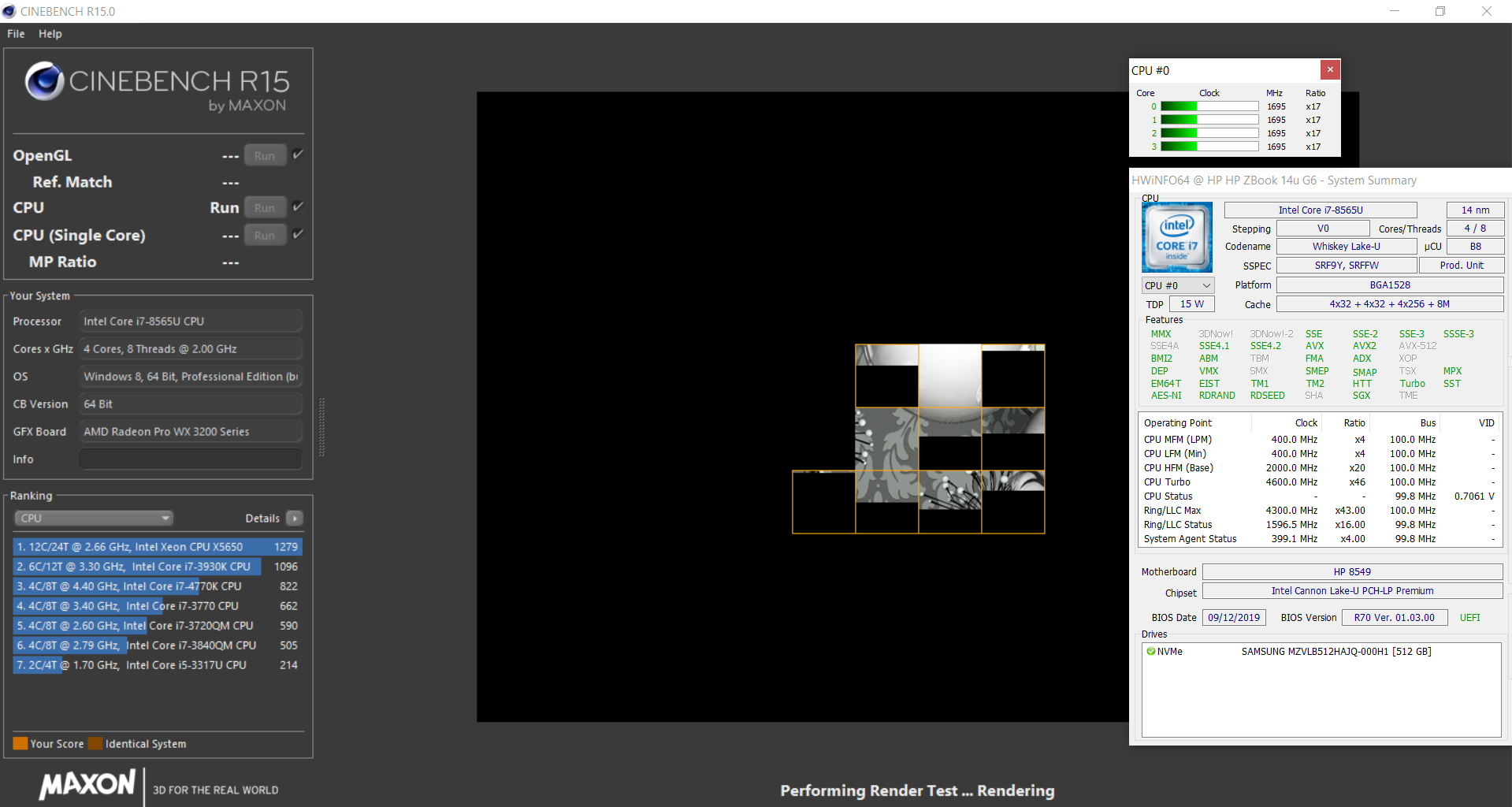The width and height of the screenshot is (1512, 807).
Task: Select ranking entry Intel Core i7-4770K
Action: [158, 586]
